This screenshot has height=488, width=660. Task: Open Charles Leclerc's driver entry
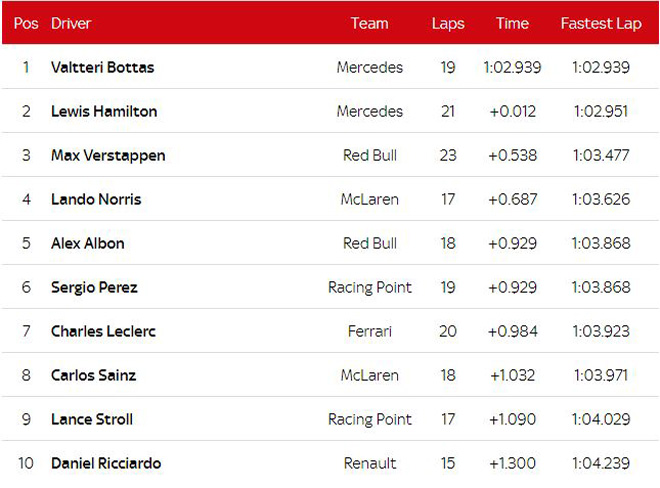103,331
